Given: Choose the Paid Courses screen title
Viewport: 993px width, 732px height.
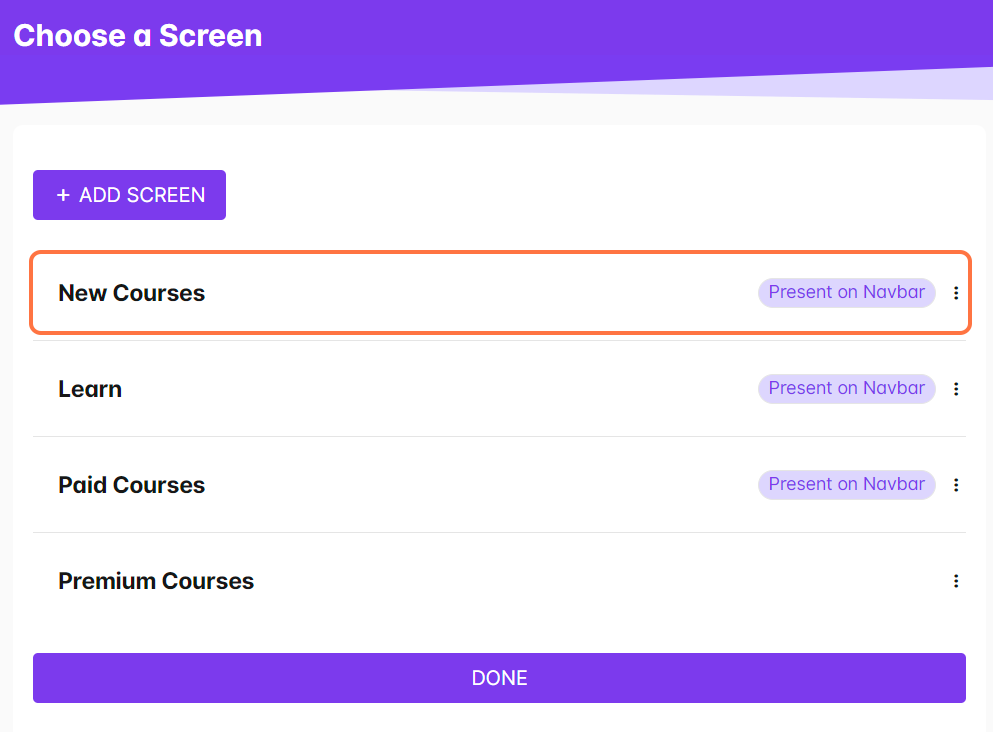Looking at the screenshot, I should click(132, 485).
